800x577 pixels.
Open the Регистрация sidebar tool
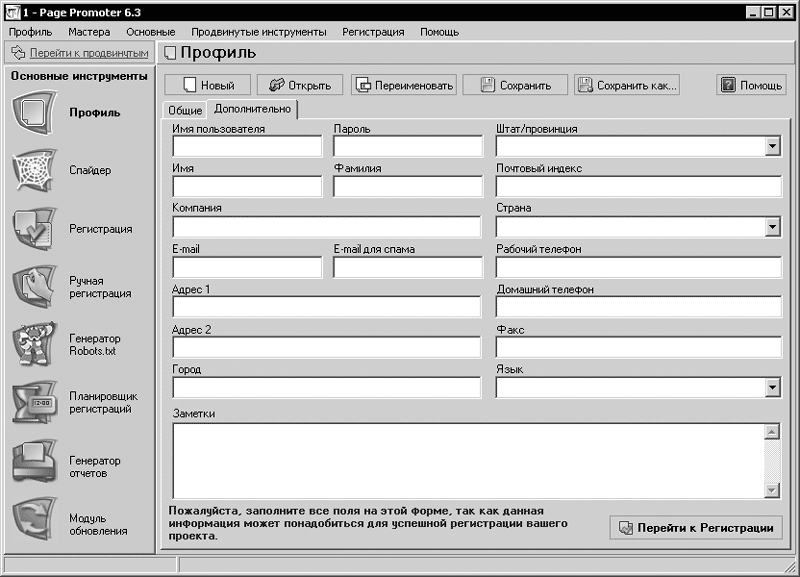(x=35, y=229)
